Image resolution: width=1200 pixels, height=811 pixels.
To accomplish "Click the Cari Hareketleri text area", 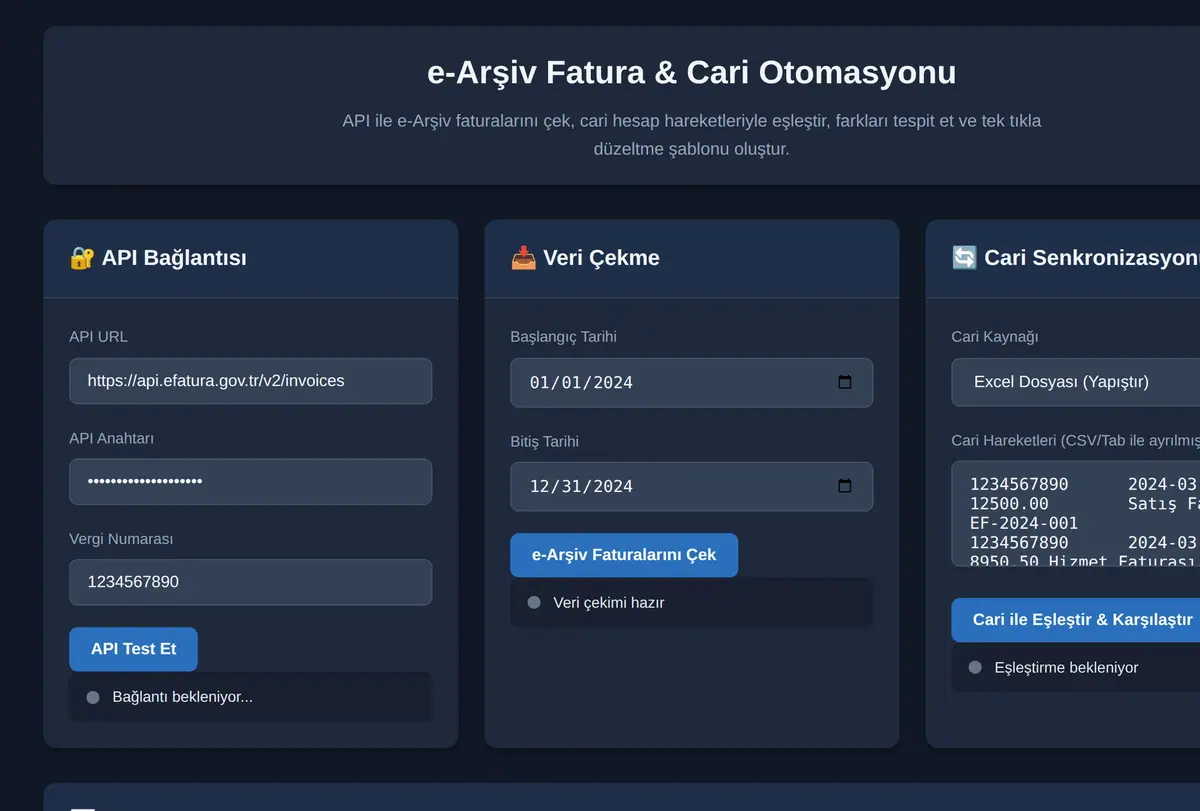I will [1076, 514].
